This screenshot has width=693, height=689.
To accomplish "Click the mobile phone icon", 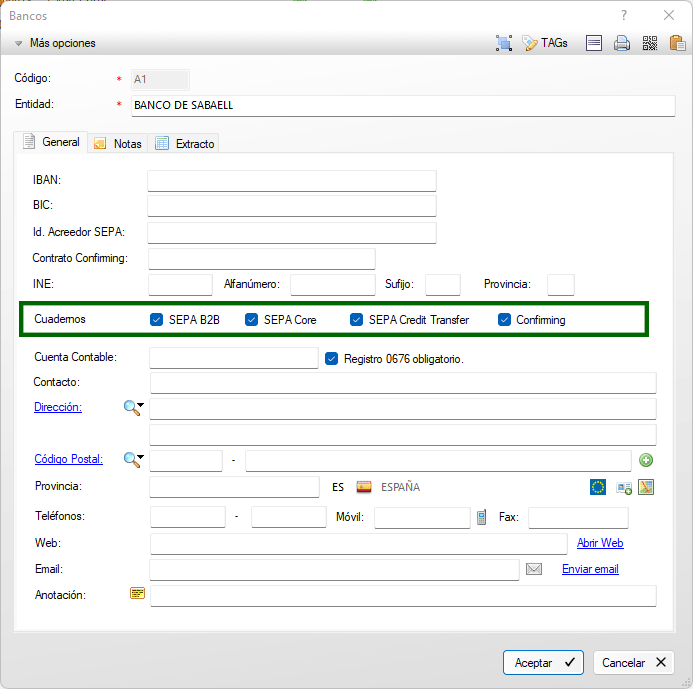I will click(482, 517).
